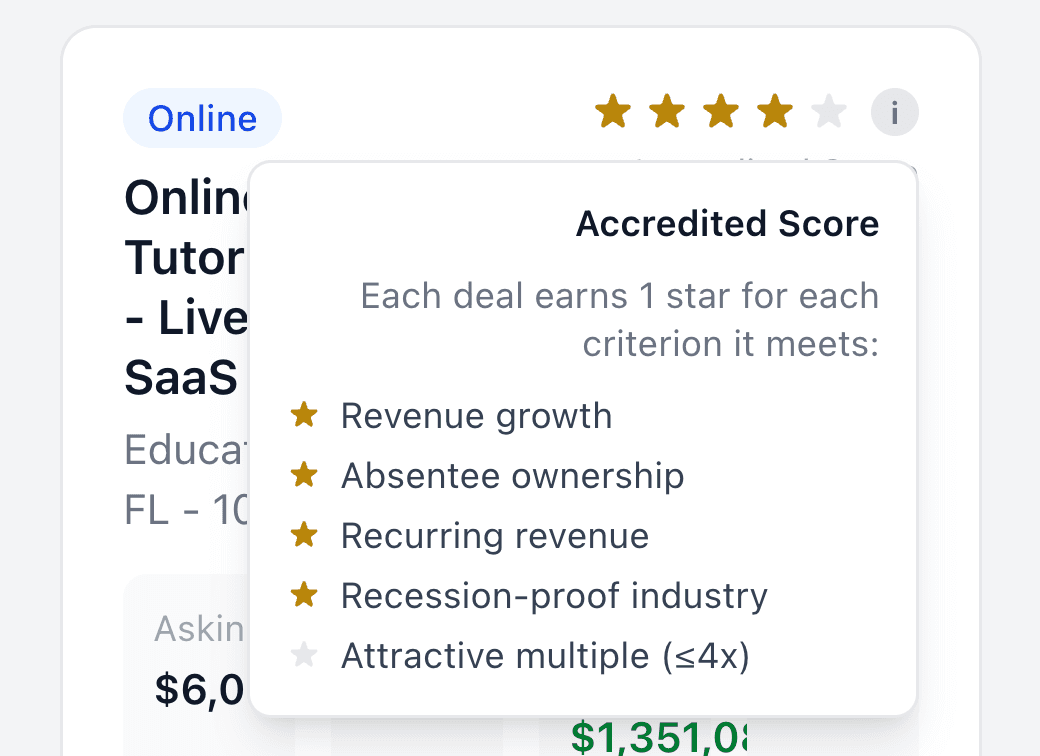This screenshot has height=756, width=1040.
Task: Click the star next to Recession-proof industry
Action: (x=305, y=595)
